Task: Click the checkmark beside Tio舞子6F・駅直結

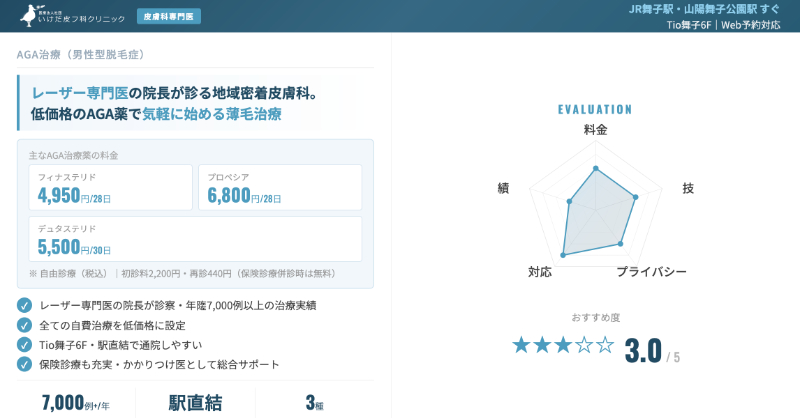Action: (25, 345)
